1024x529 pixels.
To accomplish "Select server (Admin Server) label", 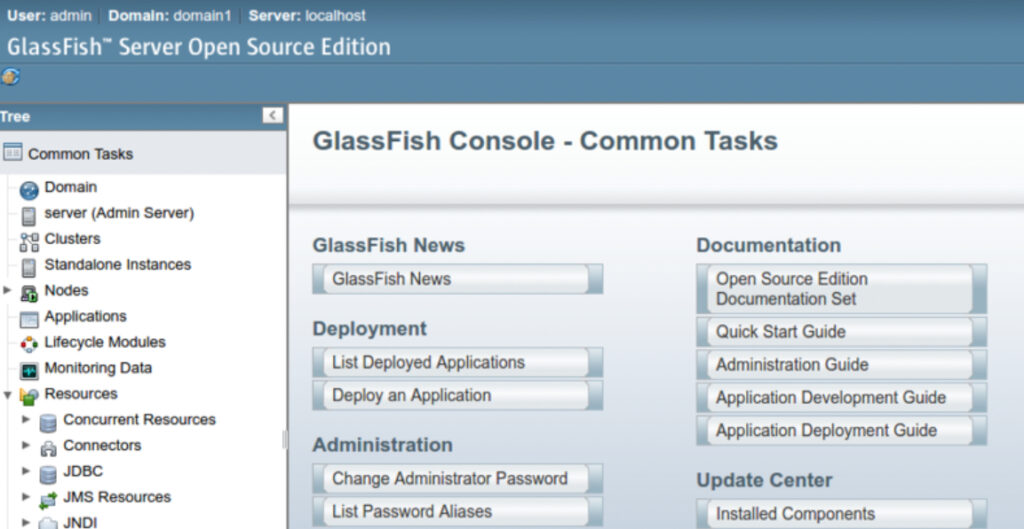I will [119, 213].
